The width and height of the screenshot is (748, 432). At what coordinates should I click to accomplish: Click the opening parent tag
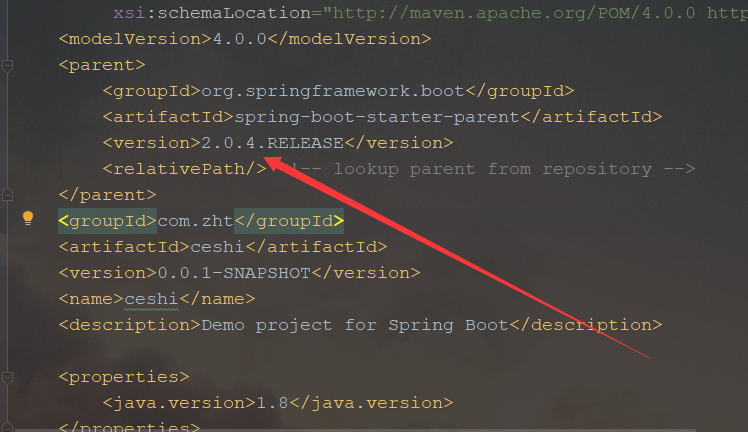click(x=102, y=65)
